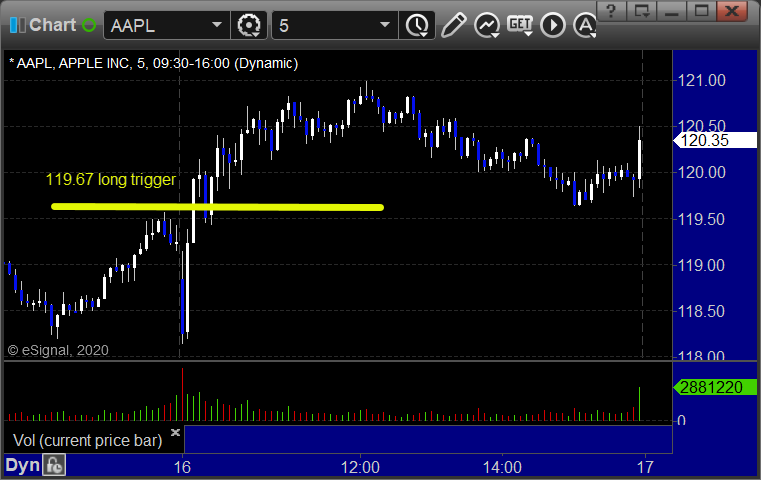Click the 14:00 time axis label
761x480 pixels.
click(502, 467)
